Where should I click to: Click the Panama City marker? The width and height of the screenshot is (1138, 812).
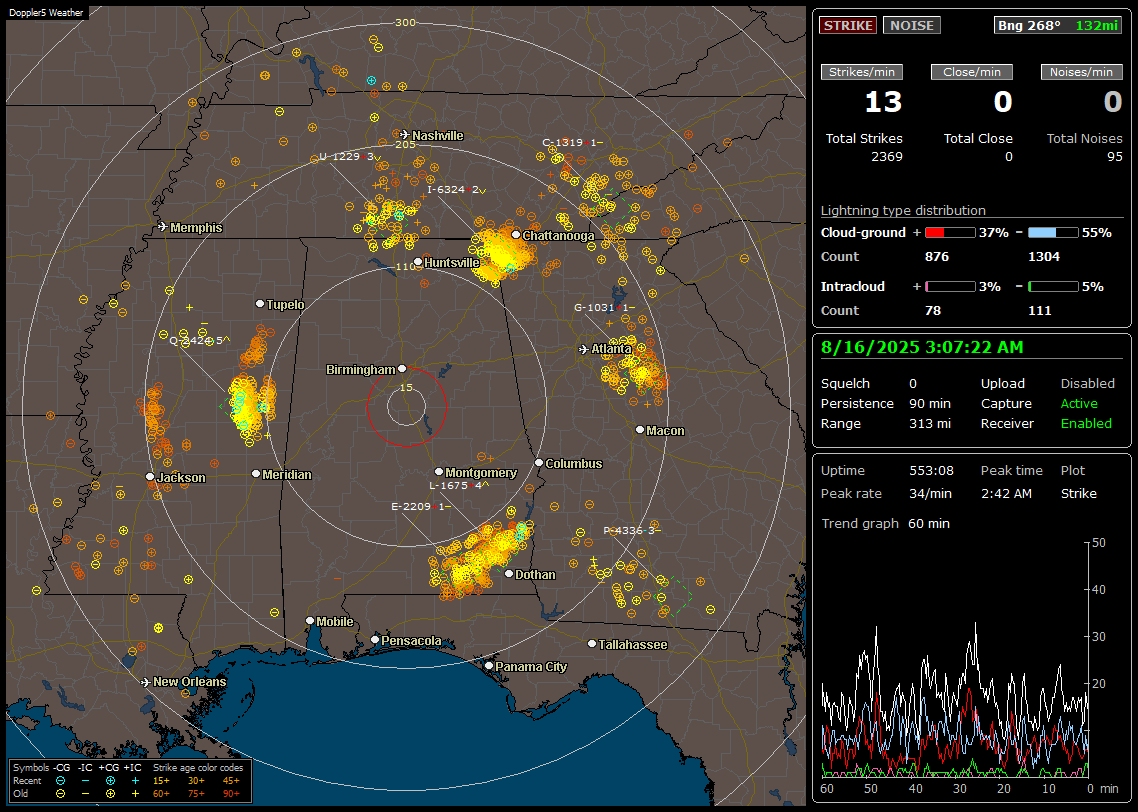[489, 665]
